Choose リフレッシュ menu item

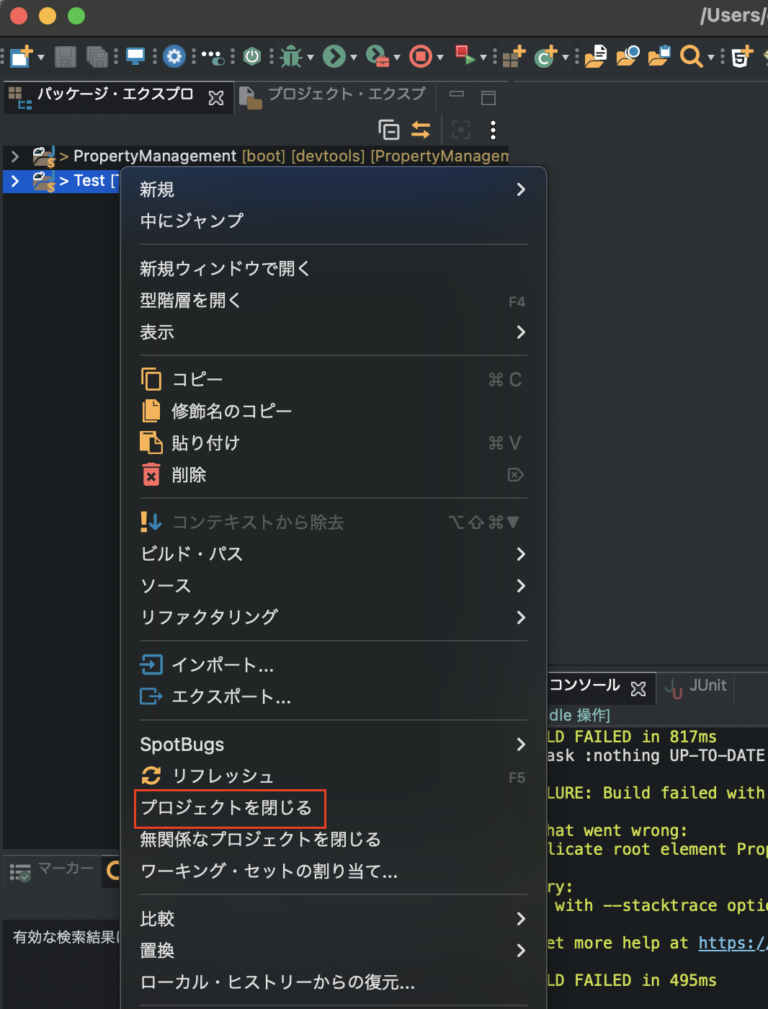click(333, 776)
